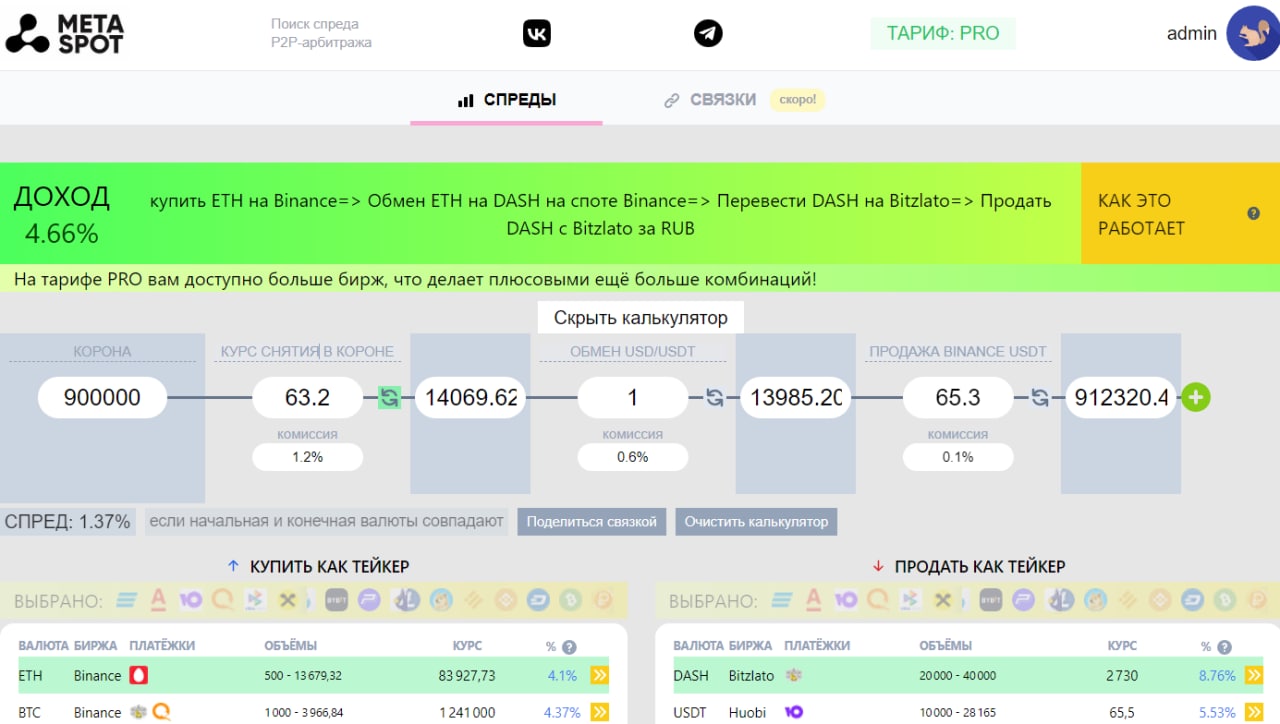
Task: Click the admin profile avatar
Action: tap(1253, 33)
